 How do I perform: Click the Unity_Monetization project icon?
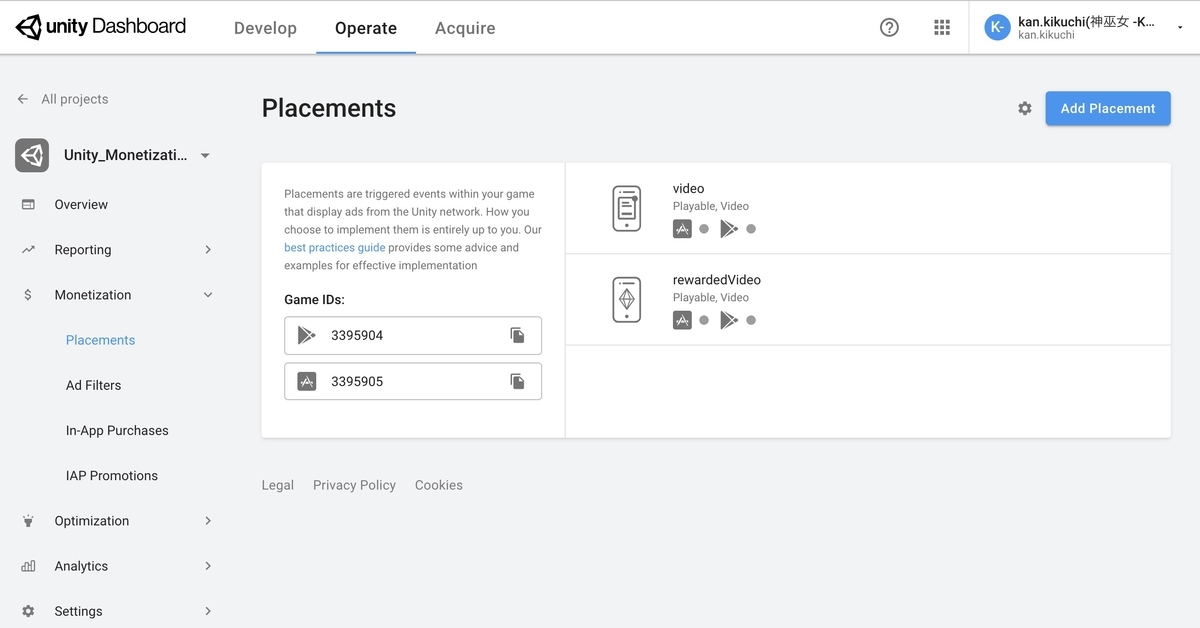[32, 155]
